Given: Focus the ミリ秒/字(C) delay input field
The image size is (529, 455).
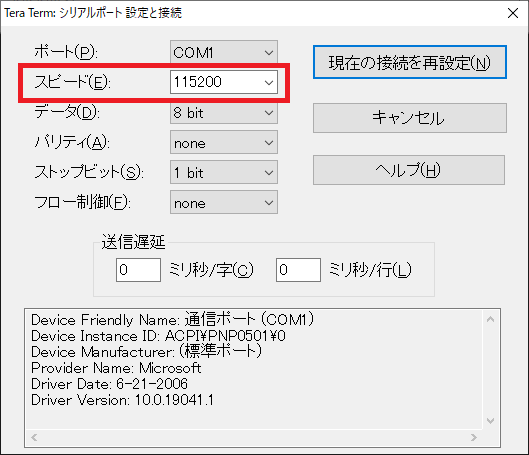Looking at the screenshot, I should click(x=138, y=270).
